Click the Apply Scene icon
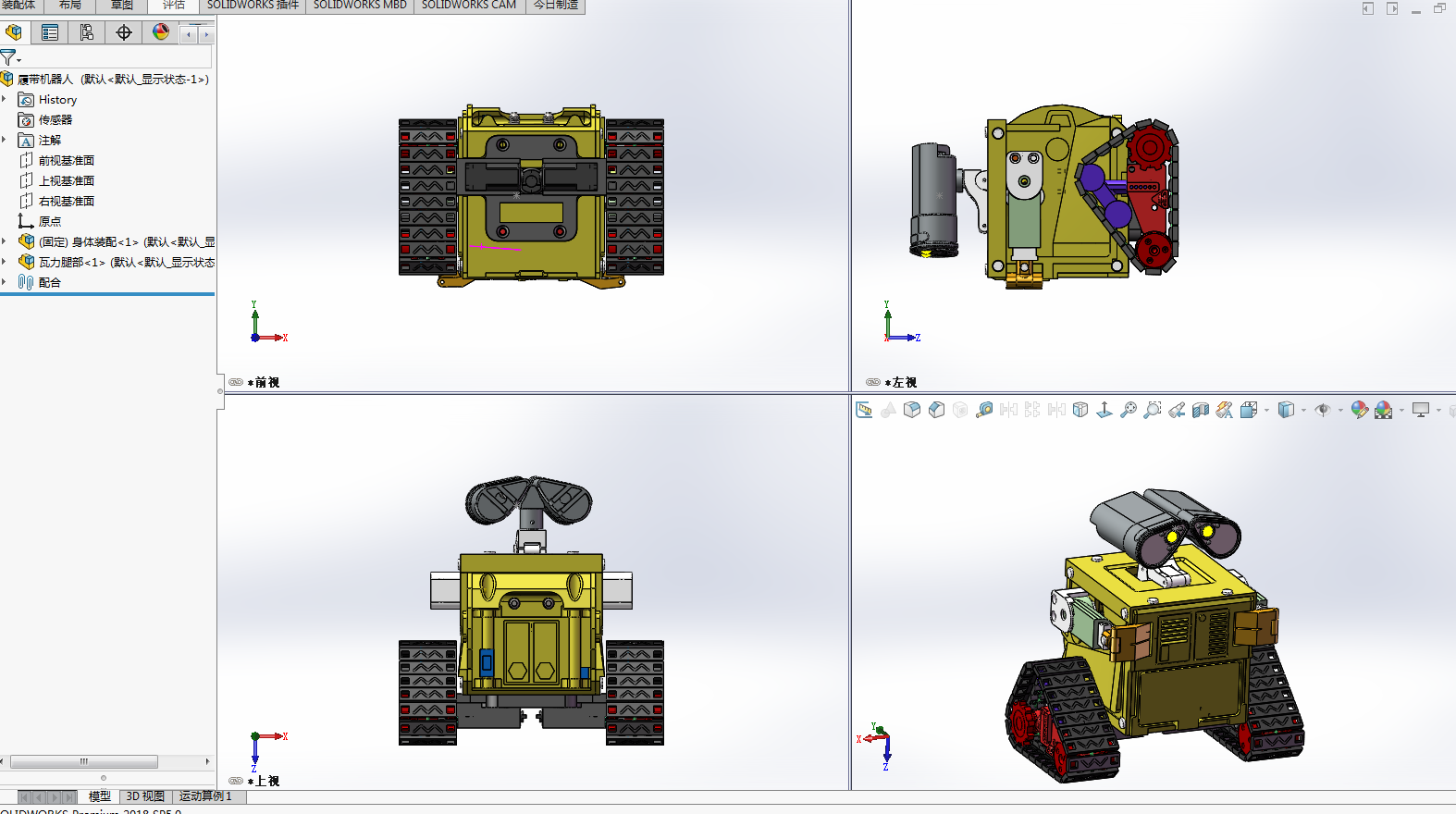Viewport: 1456px width, 814px height. 1384,410
